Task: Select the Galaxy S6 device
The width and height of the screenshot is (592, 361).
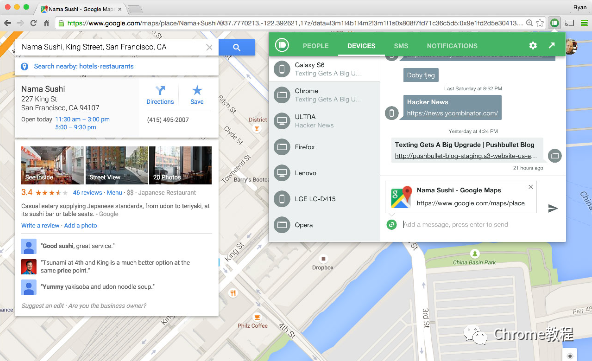Action: point(324,69)
